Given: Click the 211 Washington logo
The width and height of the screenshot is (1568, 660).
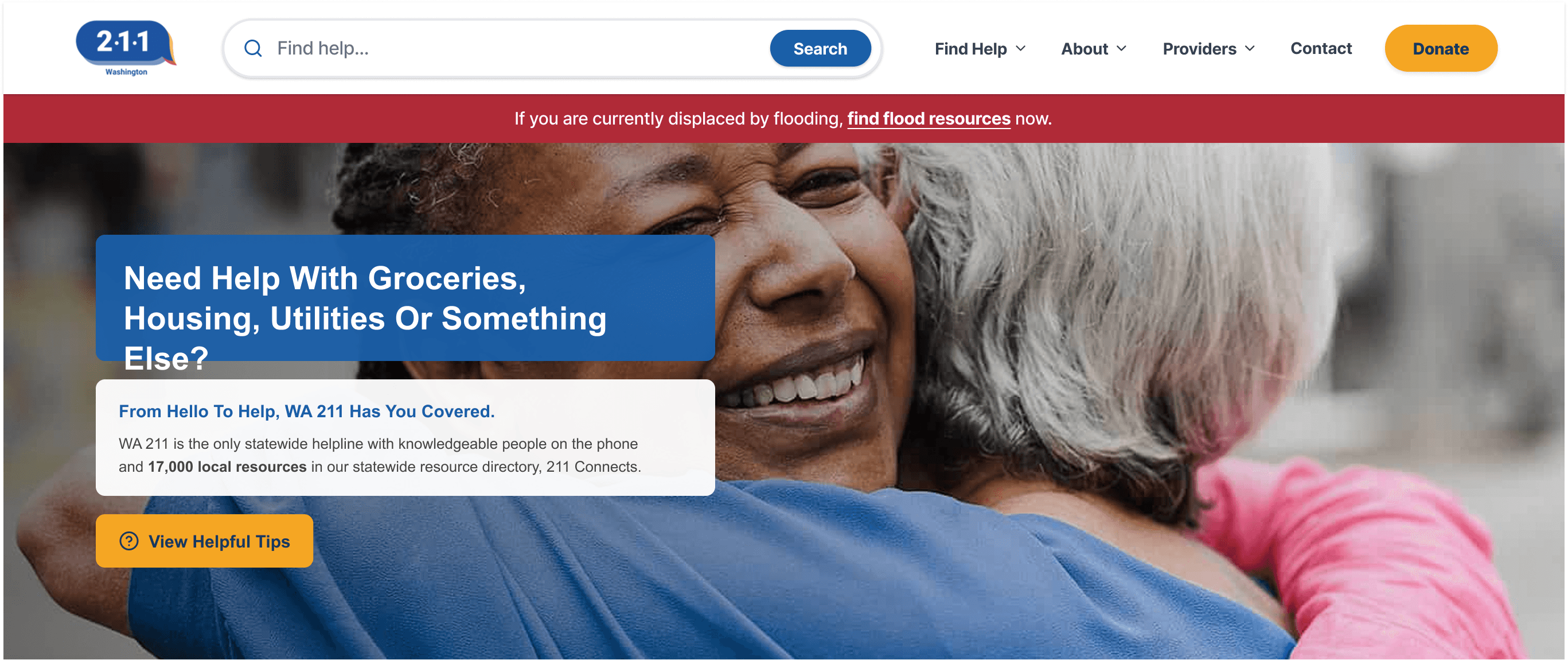Looking at the screenshot, I should coord(126,48).
